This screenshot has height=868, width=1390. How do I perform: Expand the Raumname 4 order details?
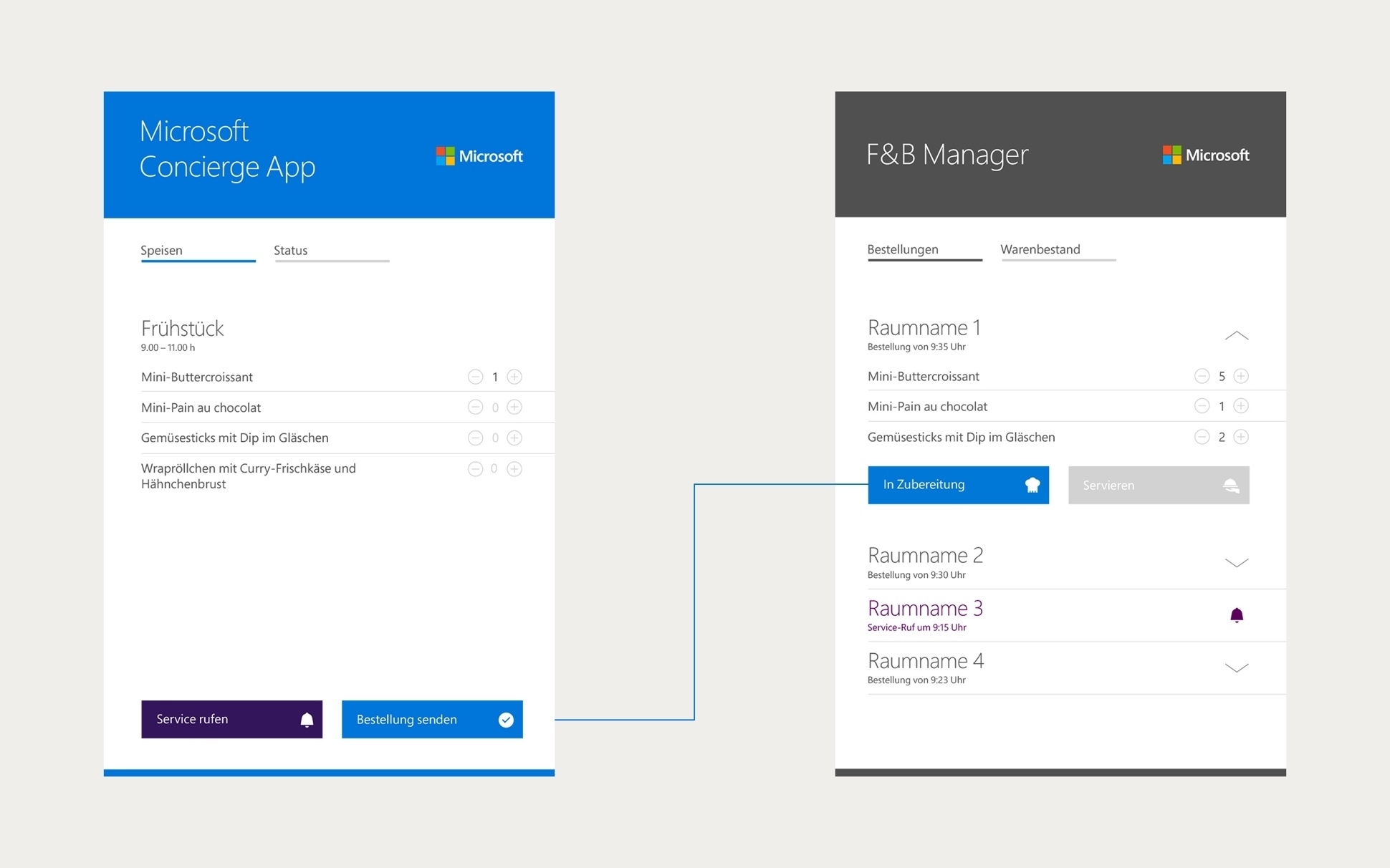[1237, 668]
